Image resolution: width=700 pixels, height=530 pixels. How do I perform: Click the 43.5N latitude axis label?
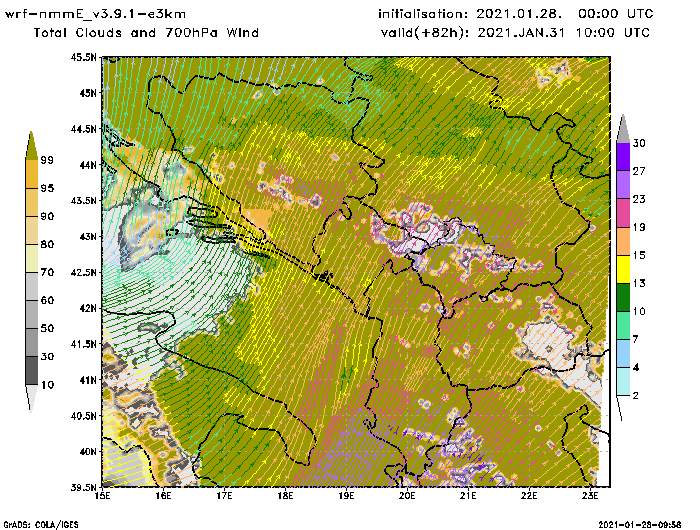click(x=83, y=200)
